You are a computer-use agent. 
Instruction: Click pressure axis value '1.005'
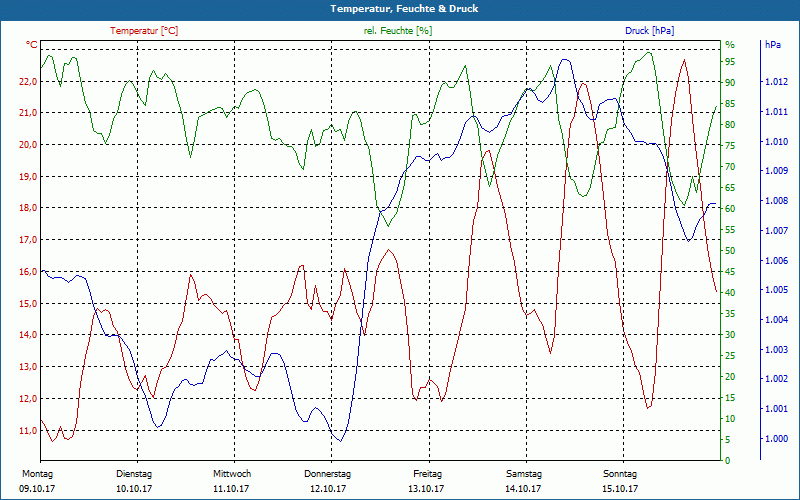point(777,290)
